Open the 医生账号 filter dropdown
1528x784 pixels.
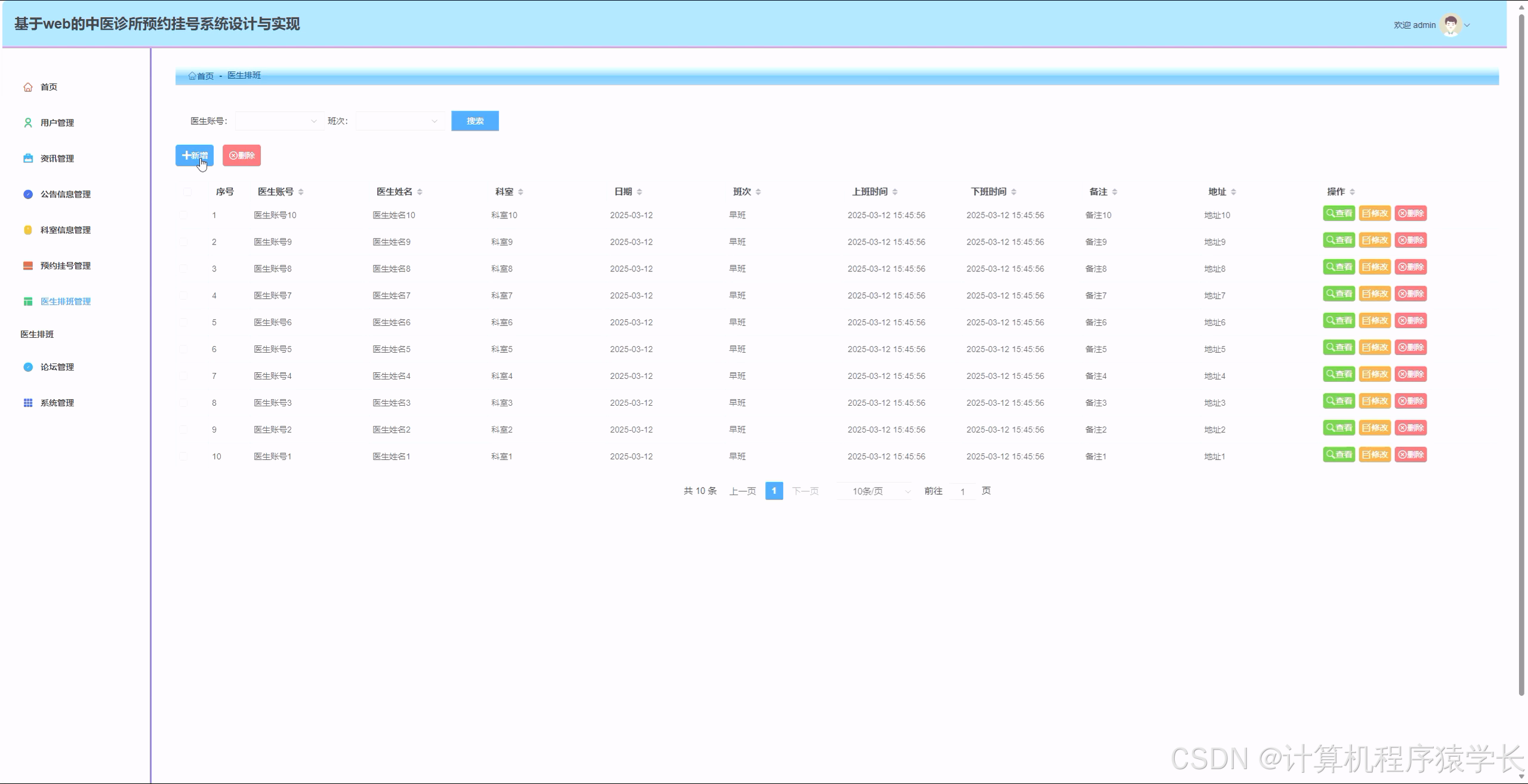[279, 122]
